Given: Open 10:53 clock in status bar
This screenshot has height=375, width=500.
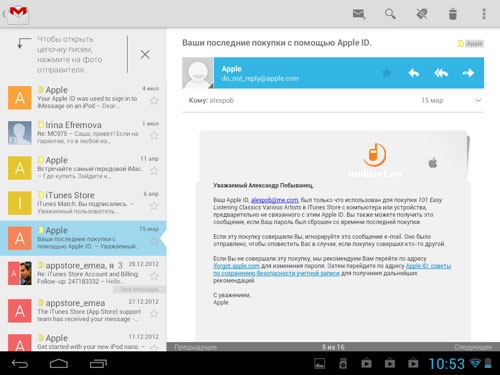Looking at the screenshot, I should coord(447,364).
